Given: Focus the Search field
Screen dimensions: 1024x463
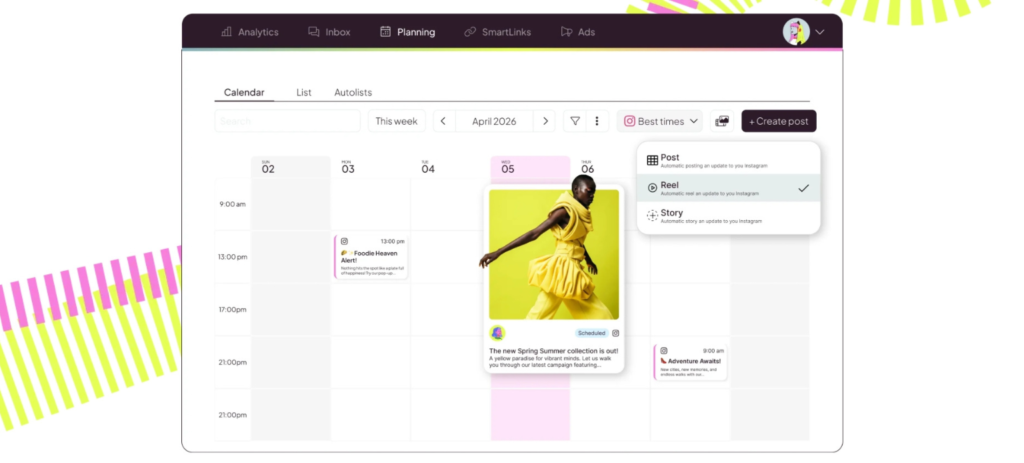Looking at the screenshot, I should pyautogui.click(x=287, y=121).
